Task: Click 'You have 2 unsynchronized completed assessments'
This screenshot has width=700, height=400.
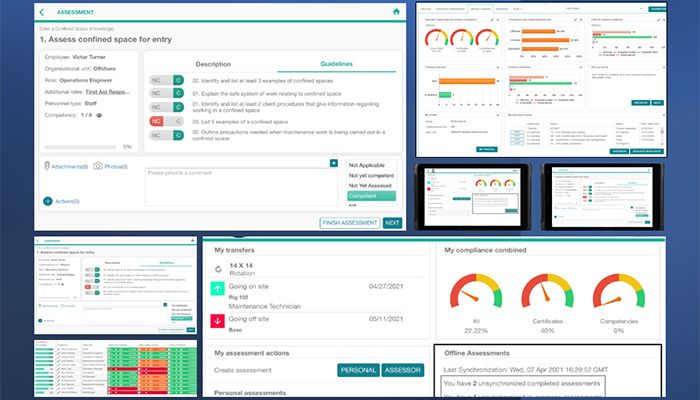Action: click(522, 383)
